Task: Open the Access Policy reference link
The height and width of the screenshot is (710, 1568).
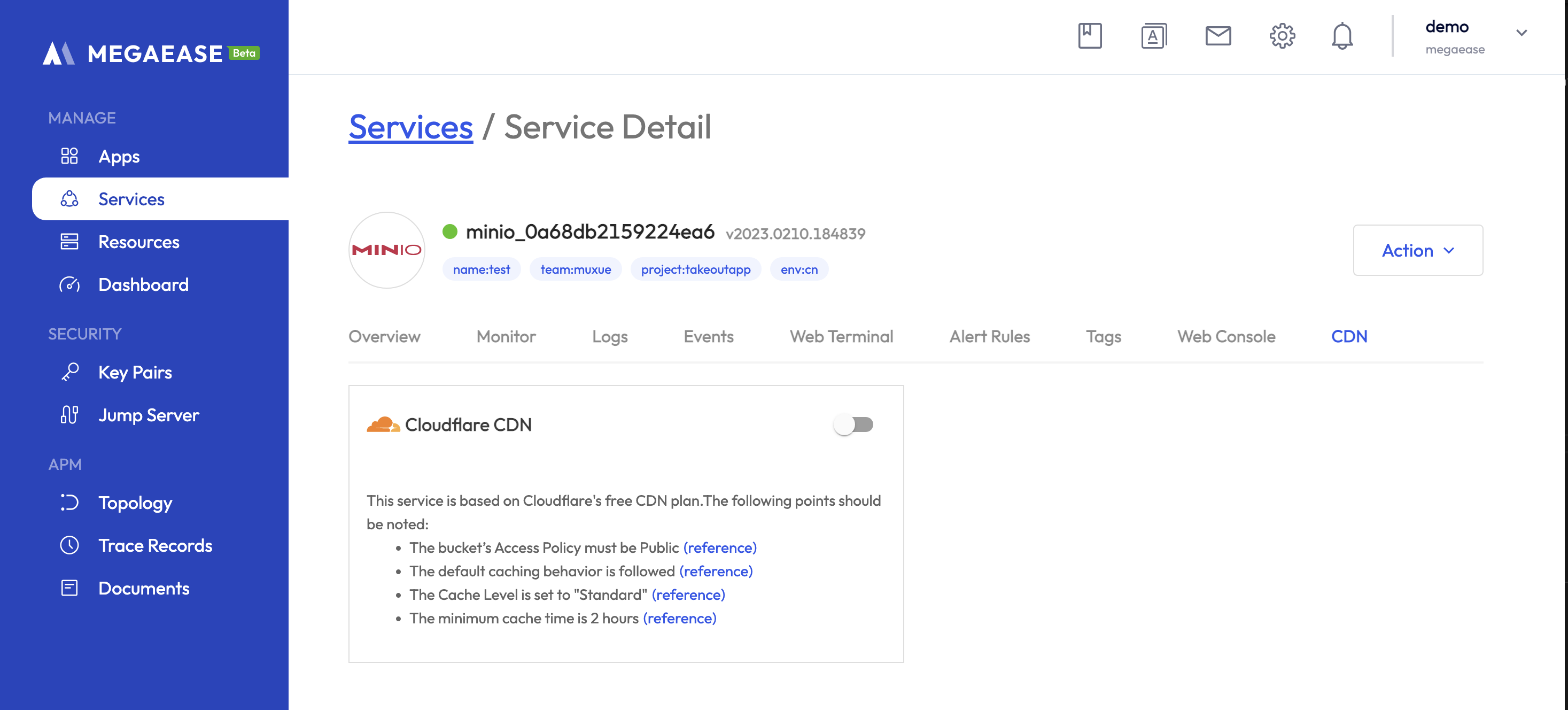Action: pos(719,547)
